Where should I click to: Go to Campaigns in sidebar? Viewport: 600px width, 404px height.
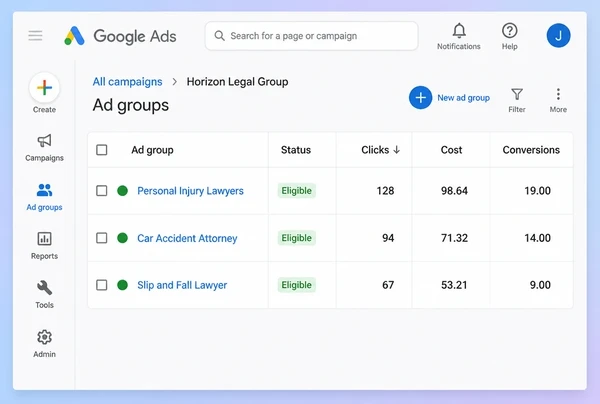[44, 148]
